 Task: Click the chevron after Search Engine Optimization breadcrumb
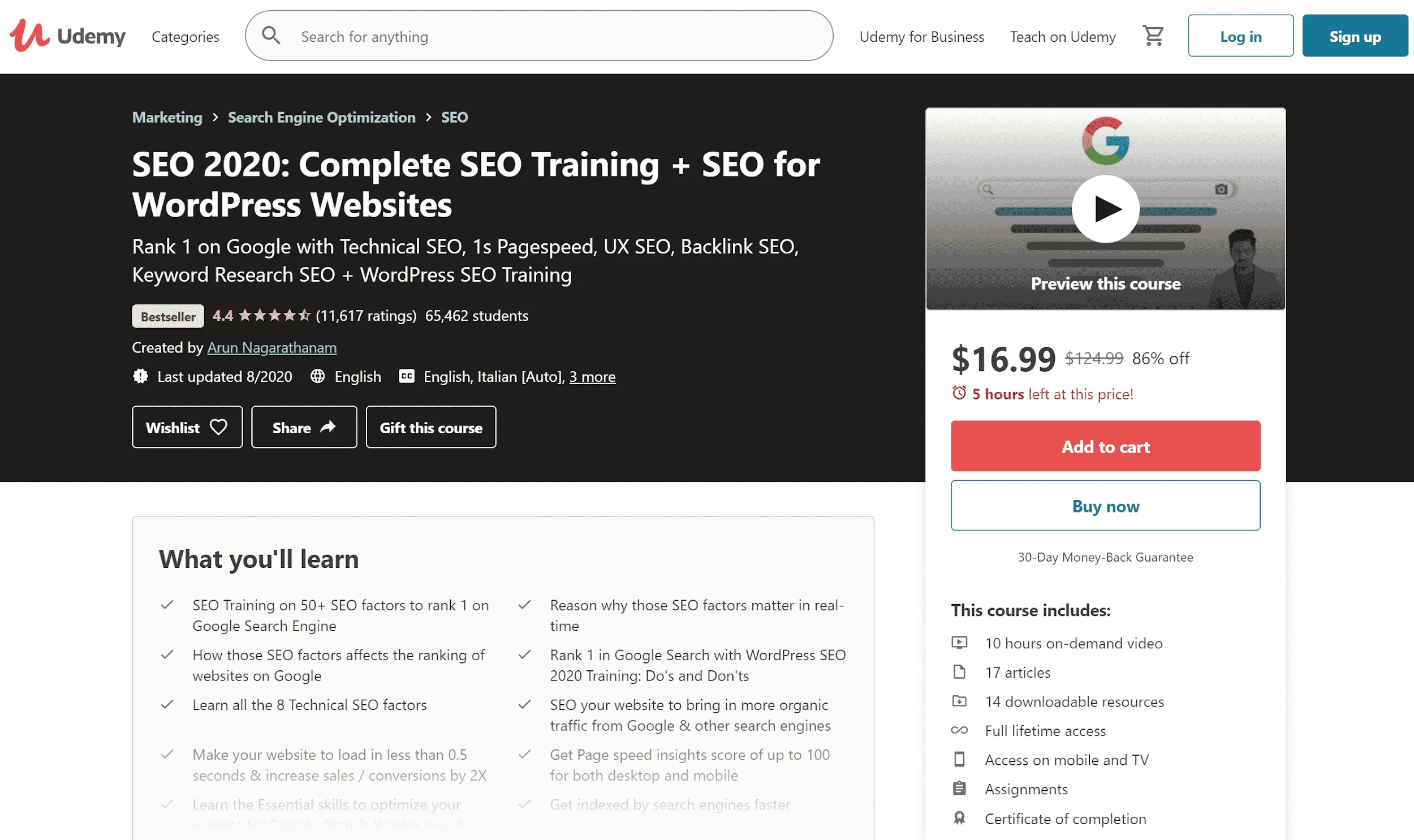428,117
